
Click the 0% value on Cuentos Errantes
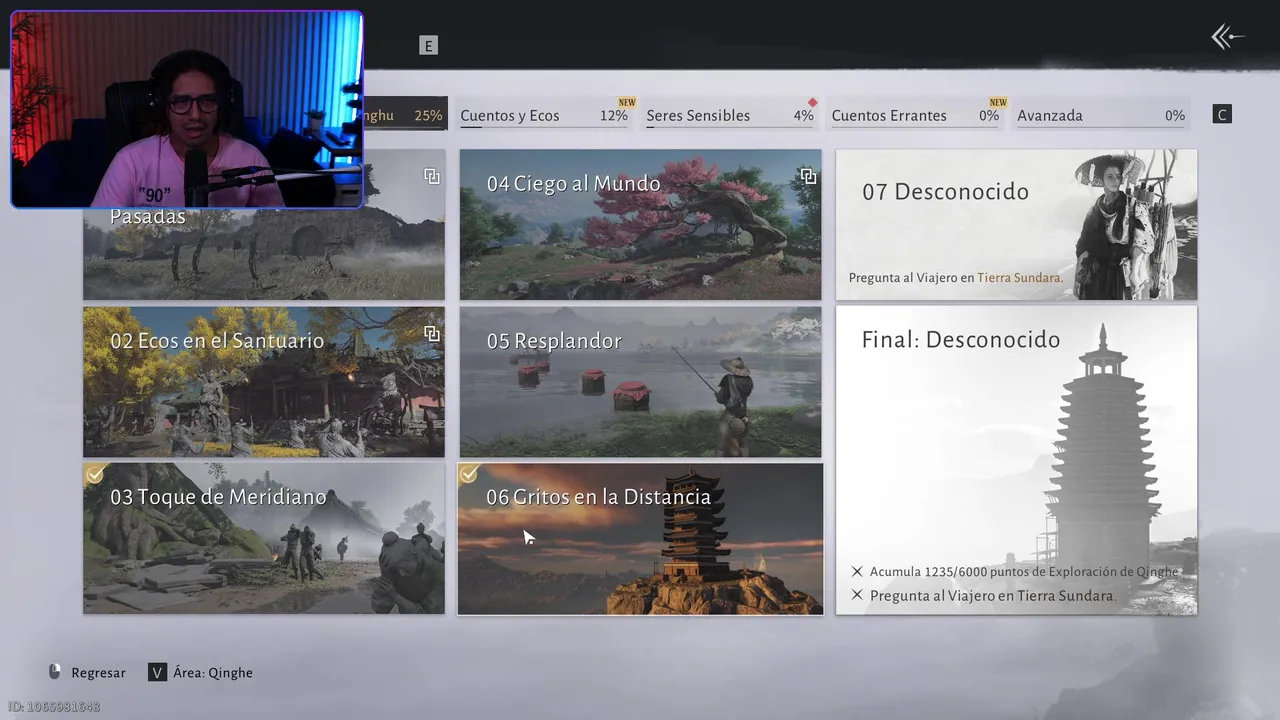pos(989,116)
